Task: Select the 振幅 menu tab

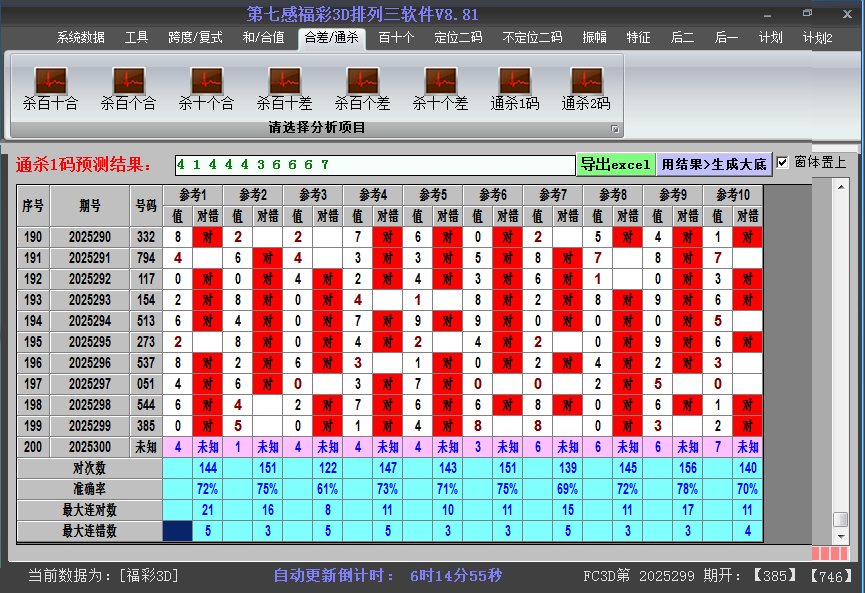Action: [x=594, y=38]
